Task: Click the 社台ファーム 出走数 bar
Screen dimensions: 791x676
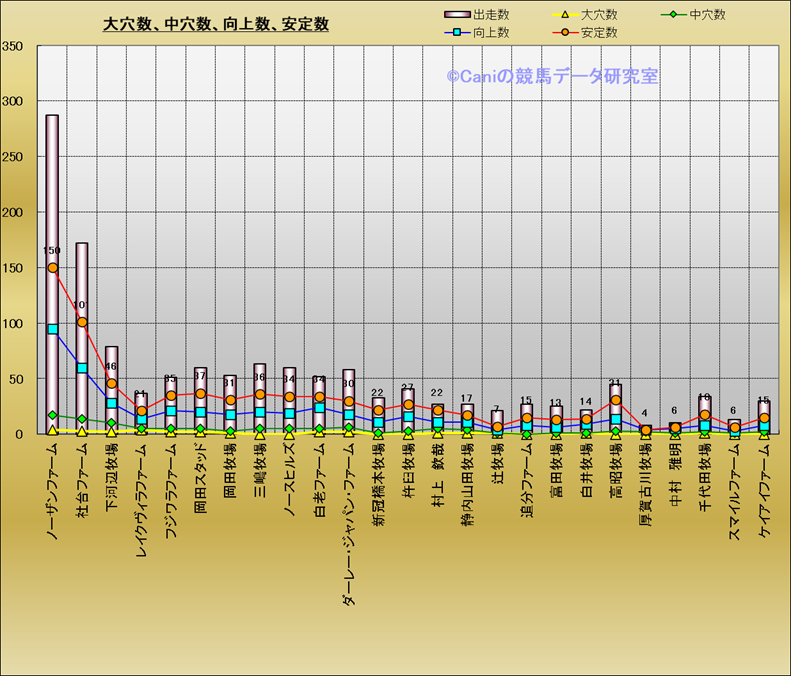Action: [x=82, y=280]
